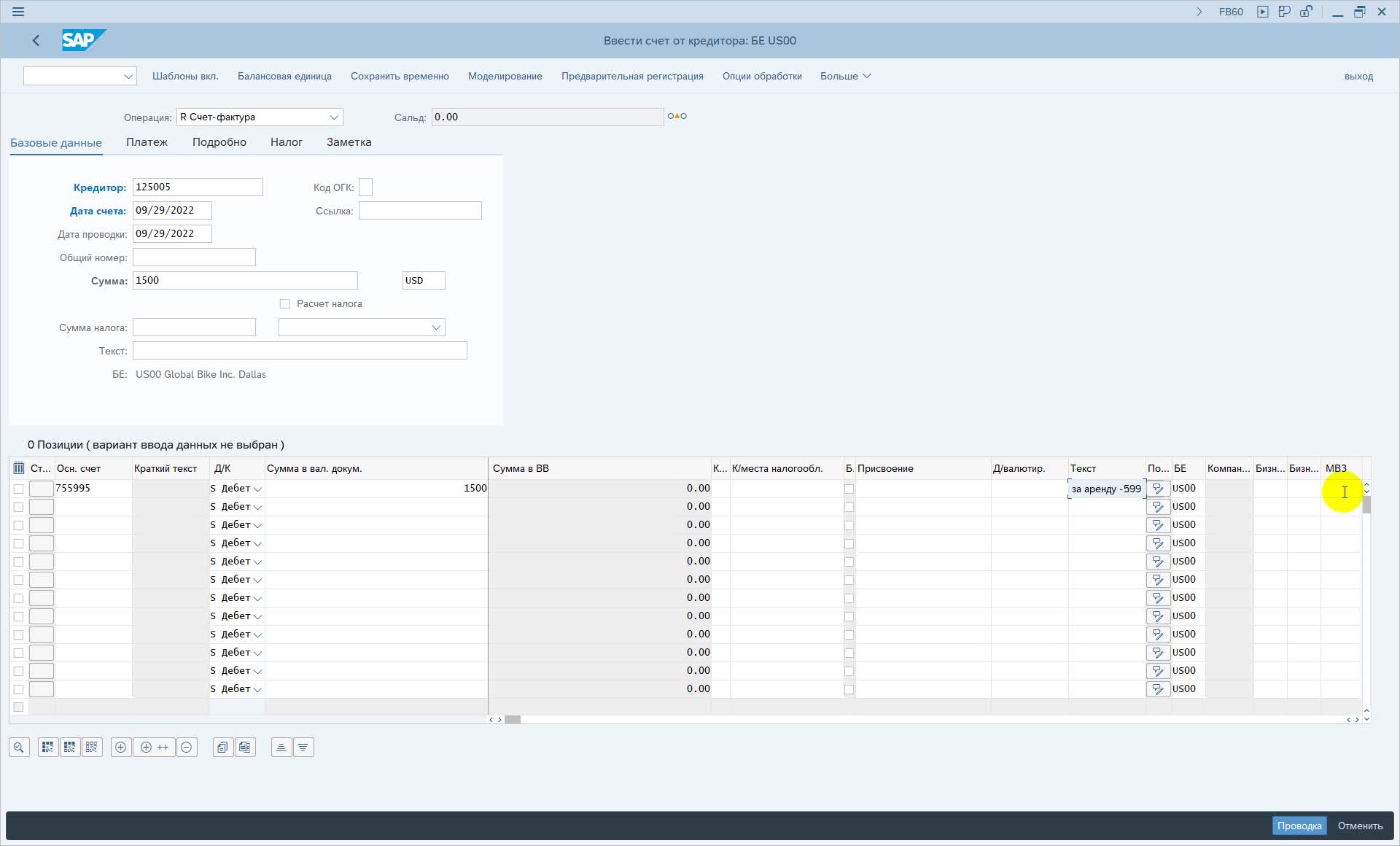Viewport: 1400px width, 846px height.
Task: Select the third table row checkbox
Action: pyautogui.click(x=18, y=525)
